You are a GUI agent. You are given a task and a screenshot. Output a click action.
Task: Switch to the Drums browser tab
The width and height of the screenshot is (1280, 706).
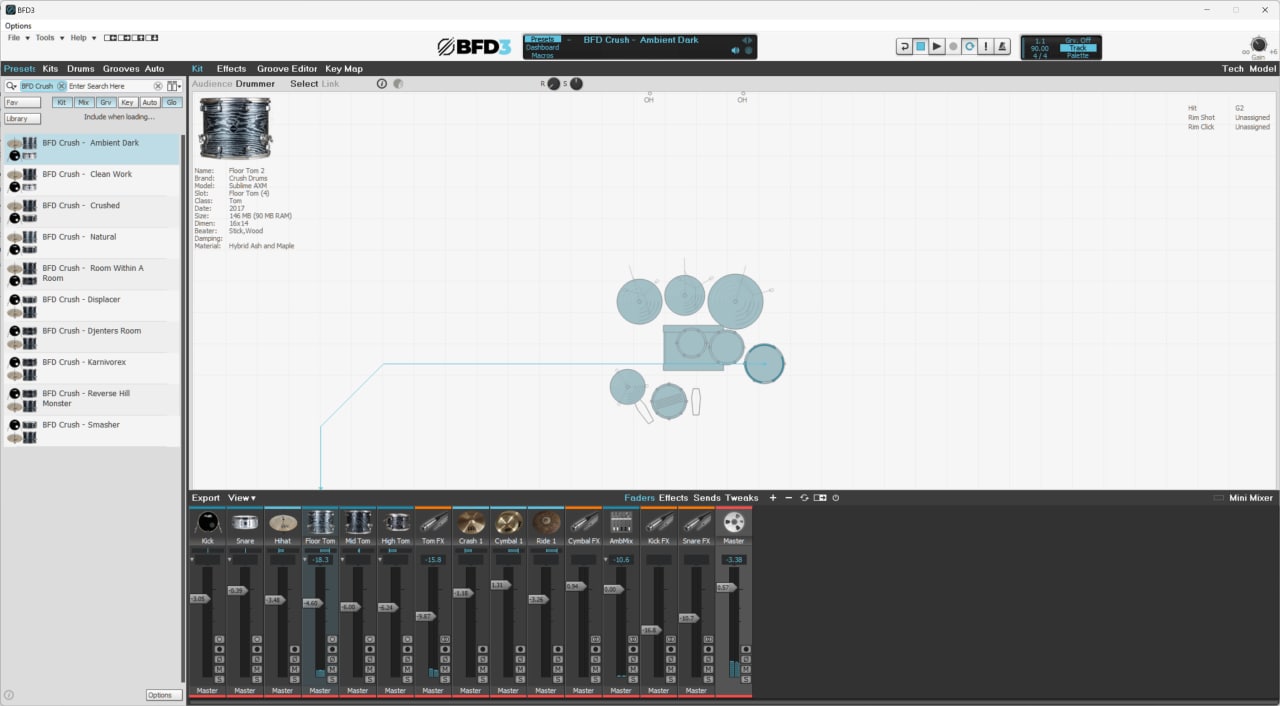[x=81, y=69]
